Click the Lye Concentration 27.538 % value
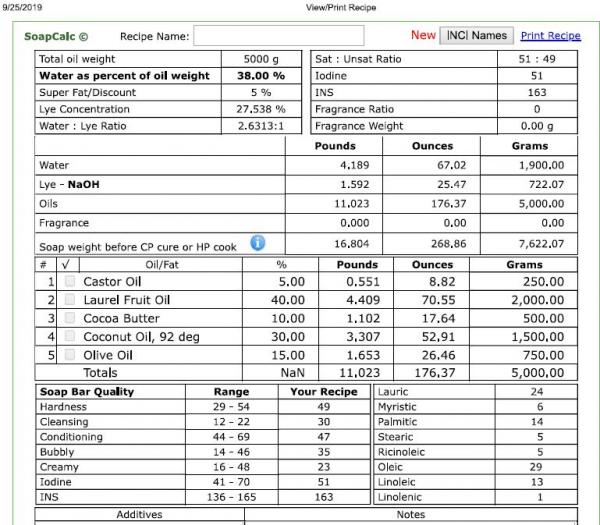Image resolution: width=600 pixels, height=525 pixels. [x=261, y=109]
